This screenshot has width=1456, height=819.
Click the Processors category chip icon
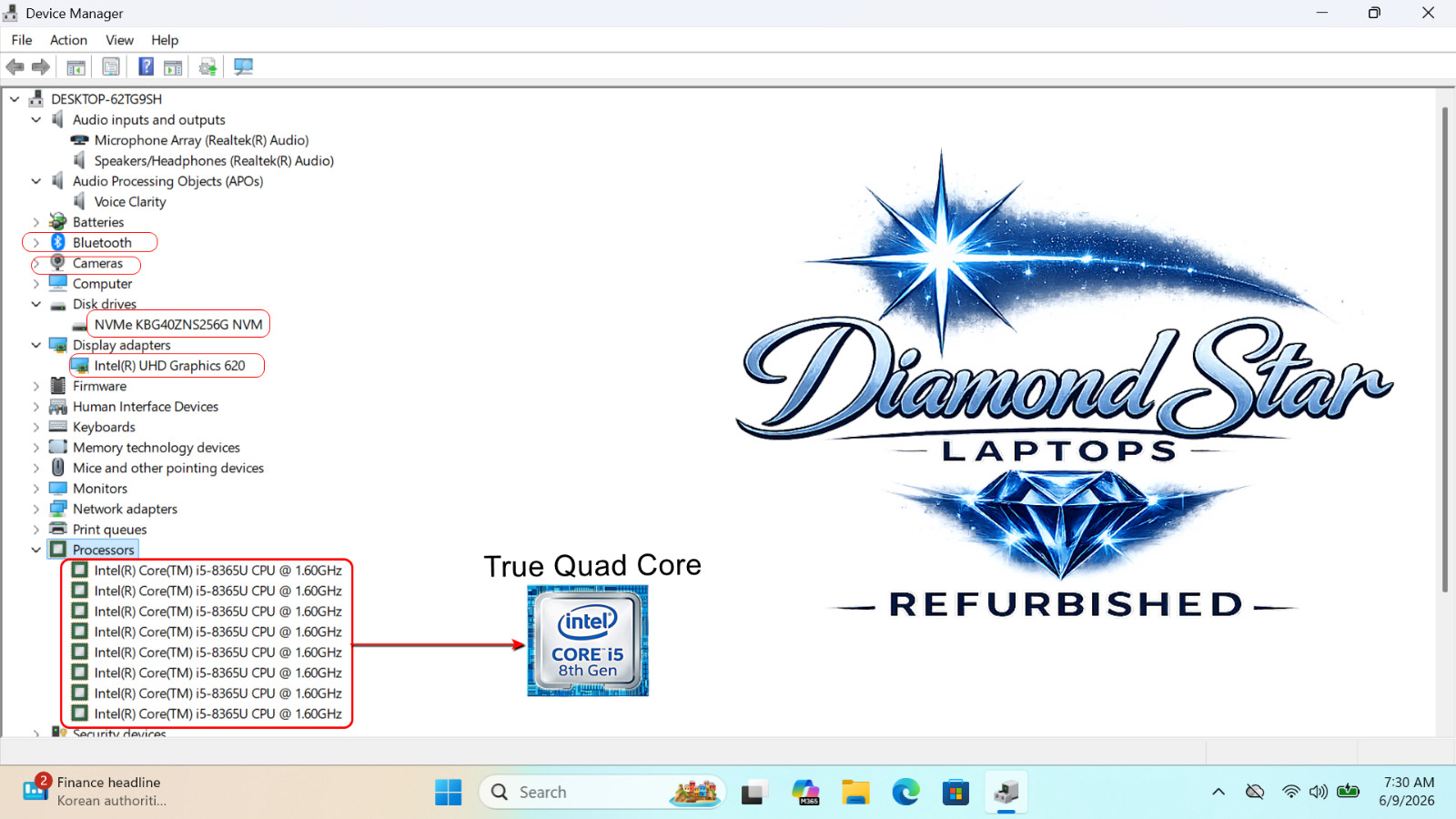[58, 550]
